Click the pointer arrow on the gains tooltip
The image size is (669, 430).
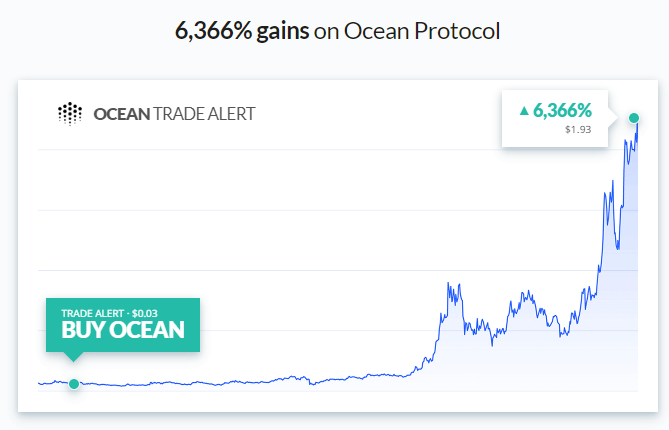tap(613, 118)
